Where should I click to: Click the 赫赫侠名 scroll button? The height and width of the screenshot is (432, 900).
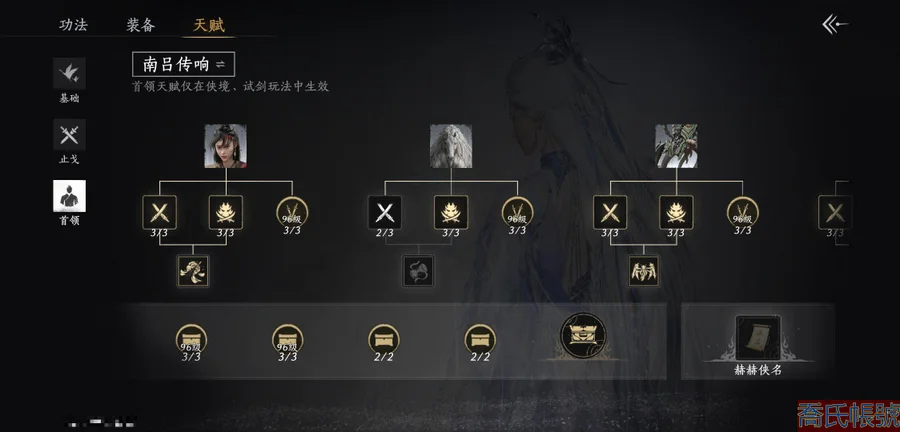758,345
